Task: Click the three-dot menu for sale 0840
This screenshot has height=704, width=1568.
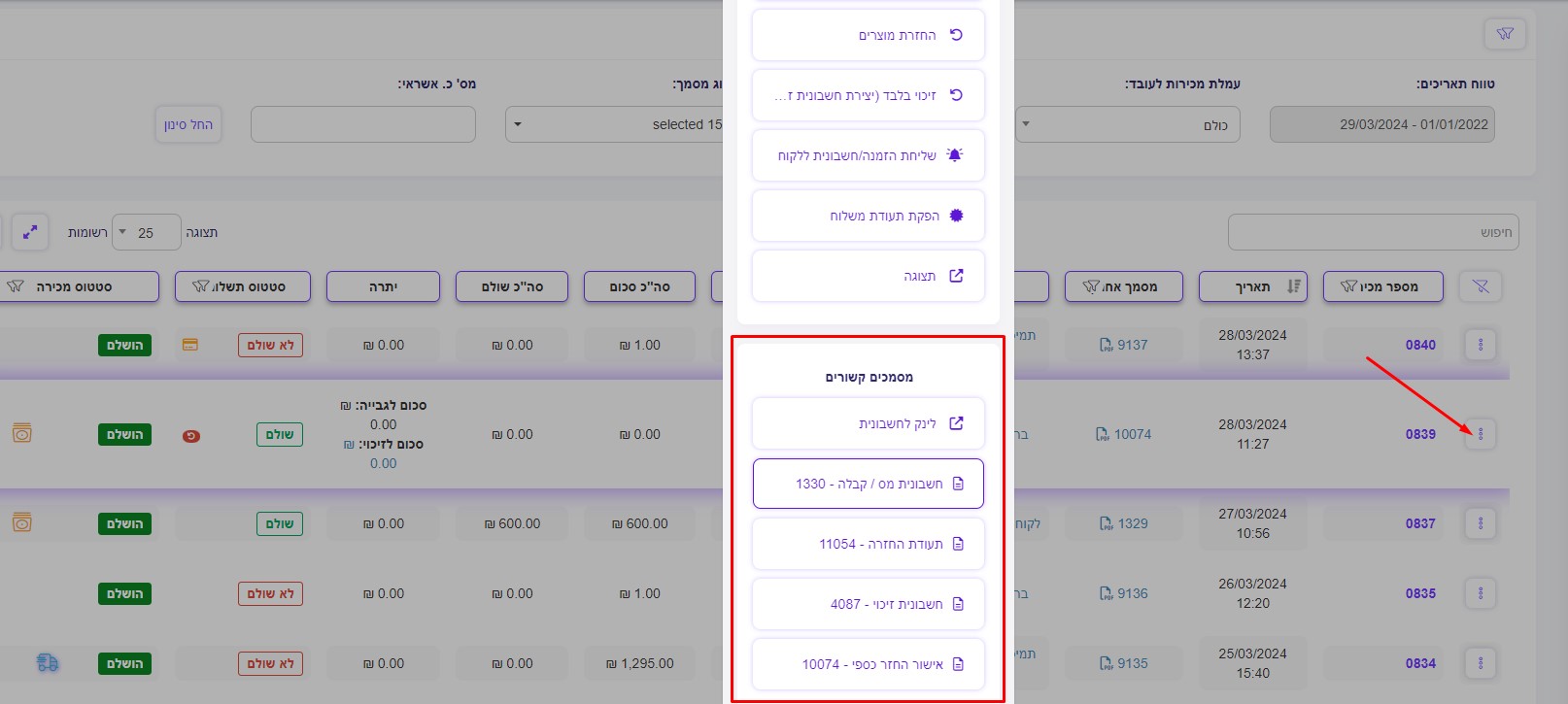Action: point(1480,345)
